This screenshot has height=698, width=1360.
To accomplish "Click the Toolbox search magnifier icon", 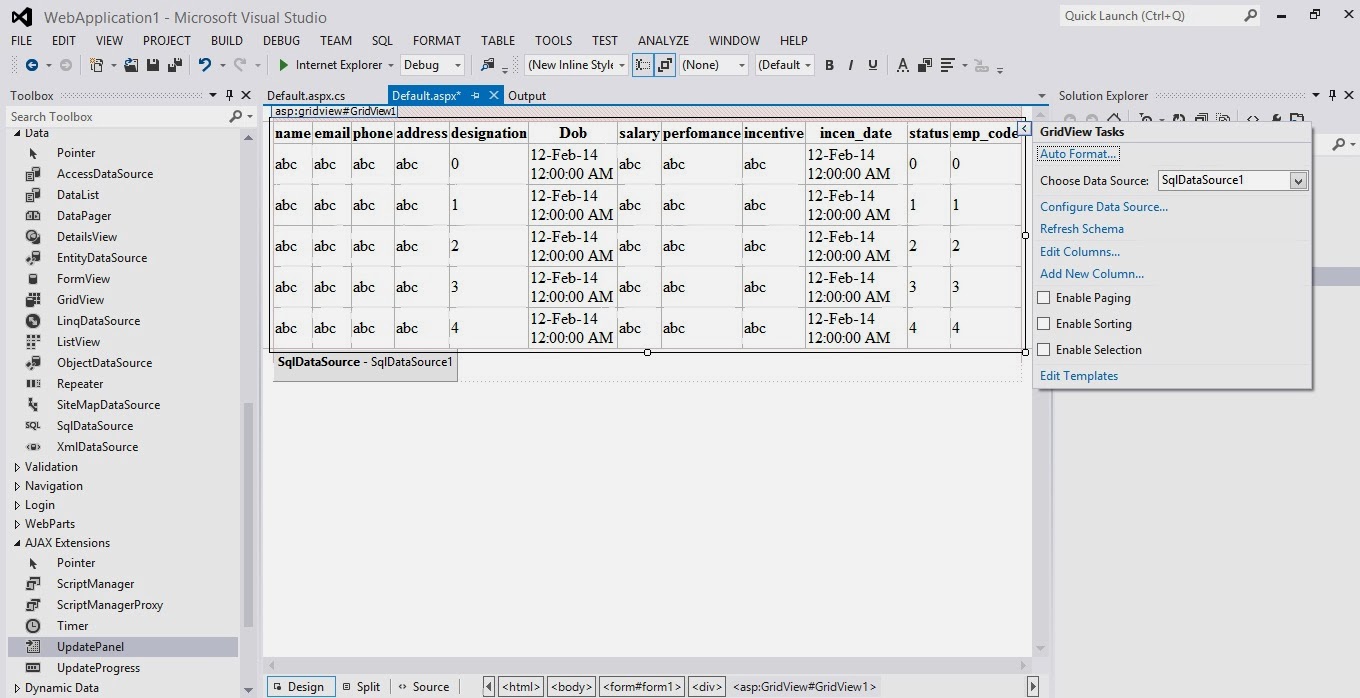I will [x=236, y=117].
